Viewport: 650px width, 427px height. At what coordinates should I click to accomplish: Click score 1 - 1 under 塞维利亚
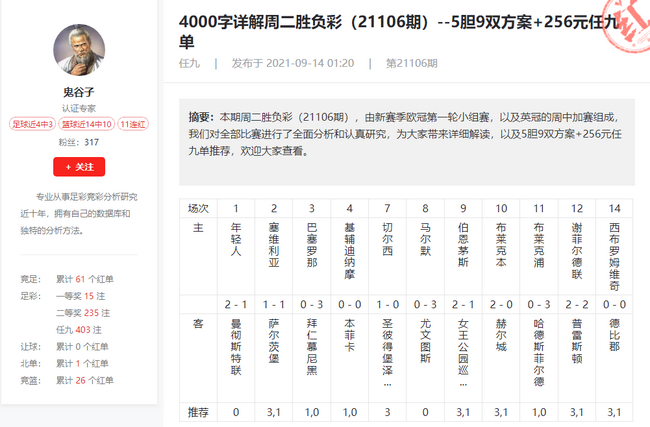[x=274, y=305]
